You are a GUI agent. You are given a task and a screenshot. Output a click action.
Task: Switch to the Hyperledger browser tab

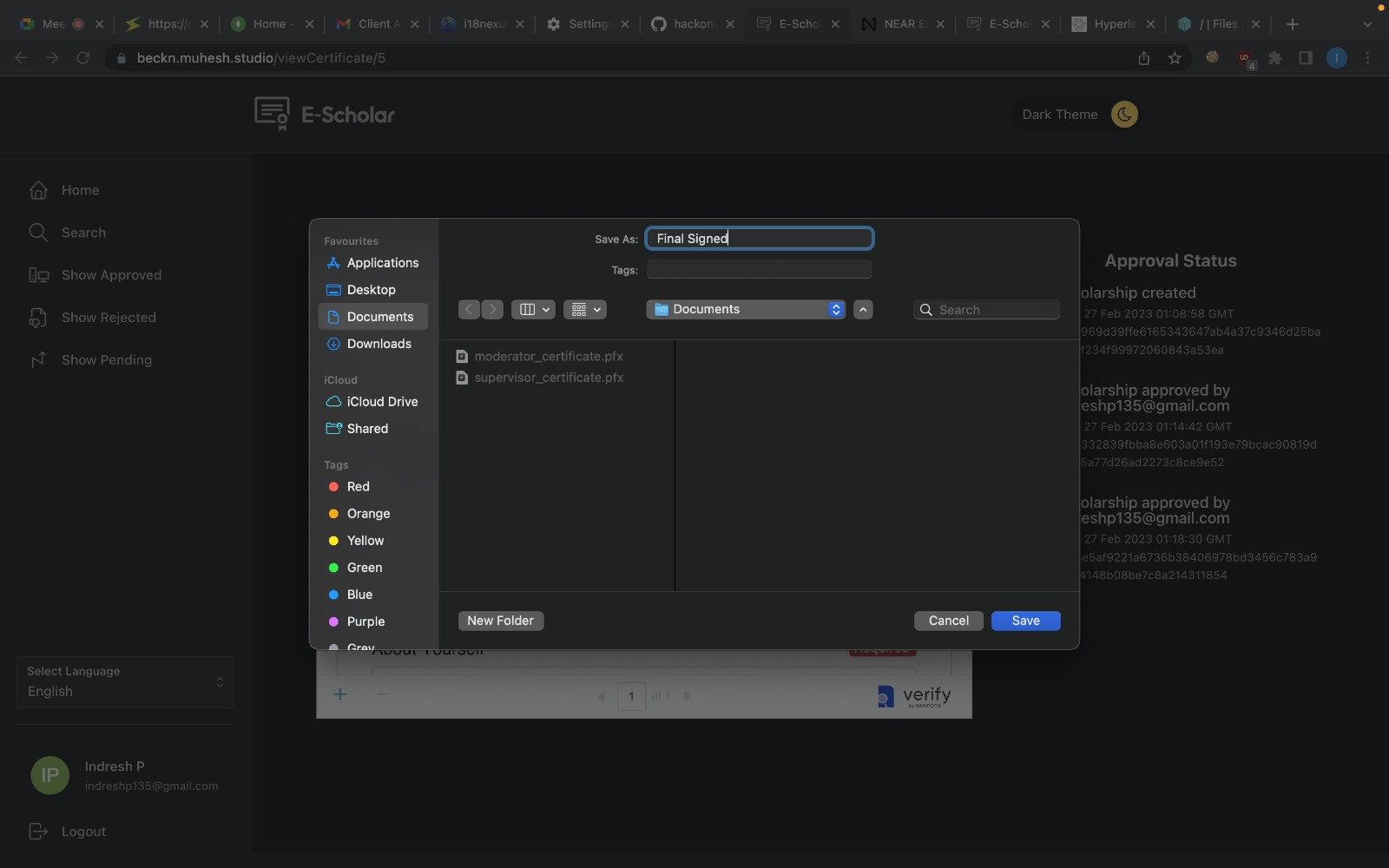(1115, 24)
